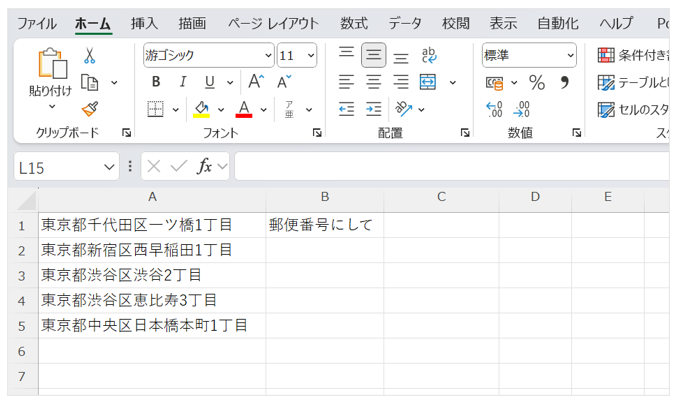Click the cut (scissors) icon
The height and width of the screenshot is (404, 678).
(x=89, y=56)
